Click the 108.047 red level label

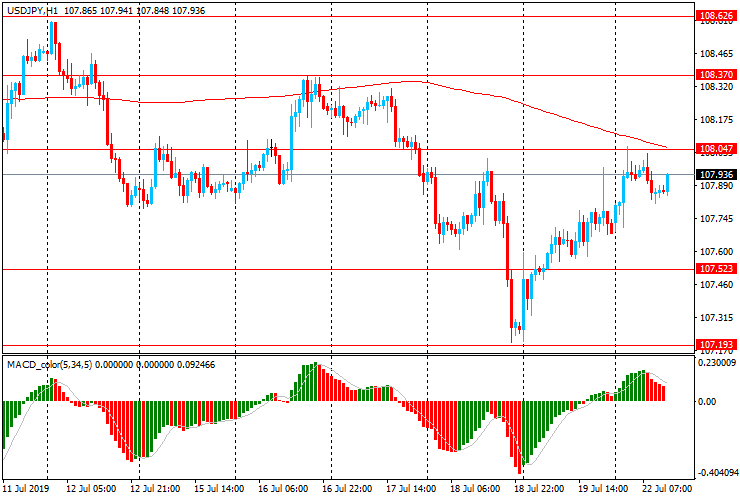pos(716,149)
